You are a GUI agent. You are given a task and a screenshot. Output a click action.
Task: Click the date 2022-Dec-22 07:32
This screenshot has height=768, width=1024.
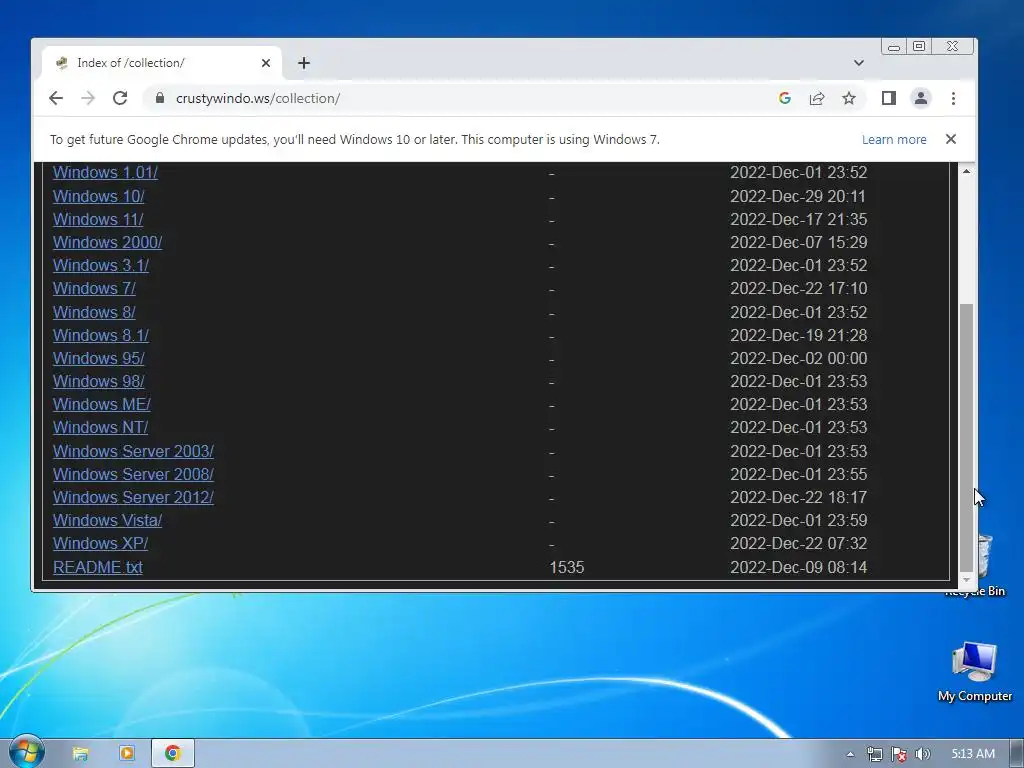798,543
